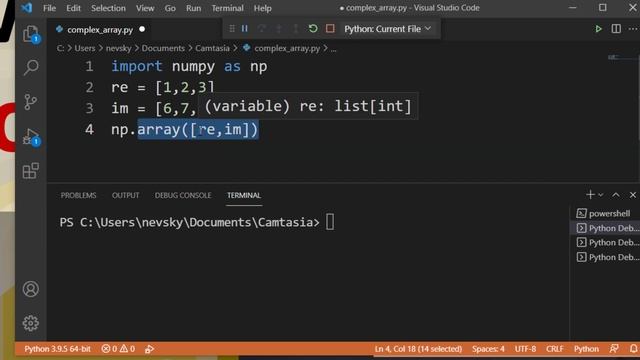This screenshot has width=640, height=360.
Task: Click the unsaved dot on complex_array.py tab
Action: click(142, 29)
